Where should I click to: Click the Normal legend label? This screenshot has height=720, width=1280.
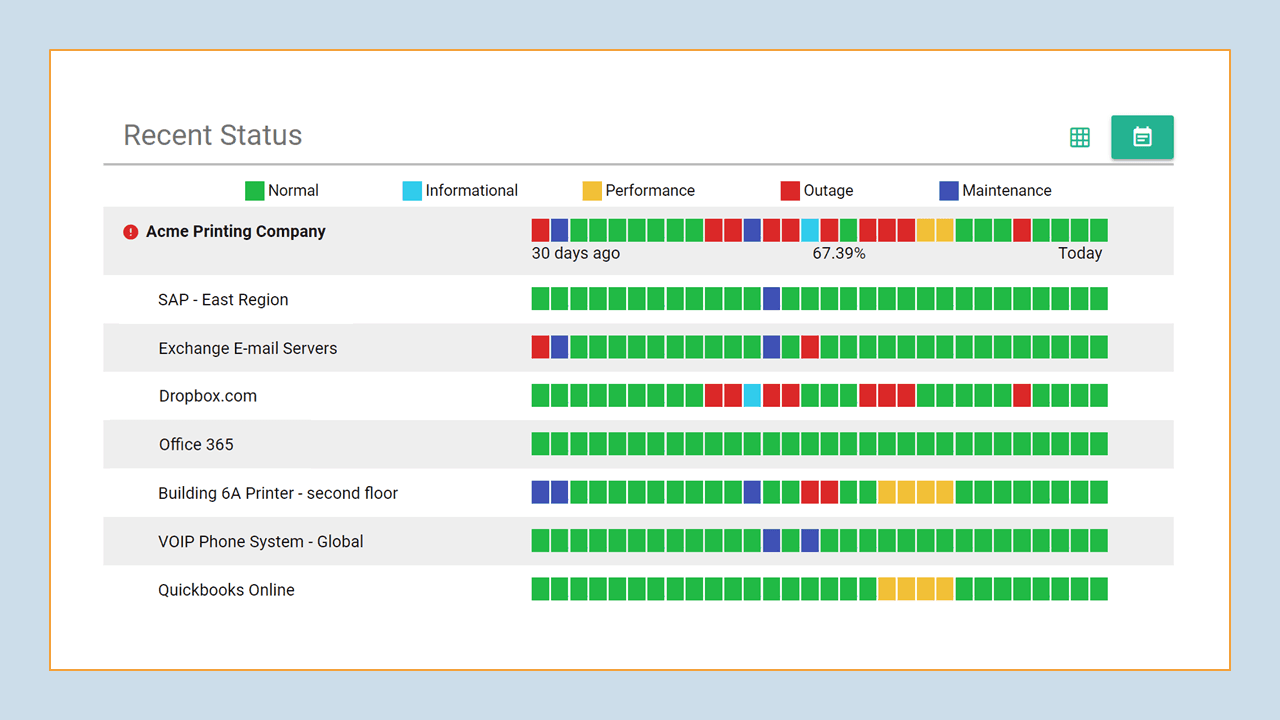coord(293,190)
